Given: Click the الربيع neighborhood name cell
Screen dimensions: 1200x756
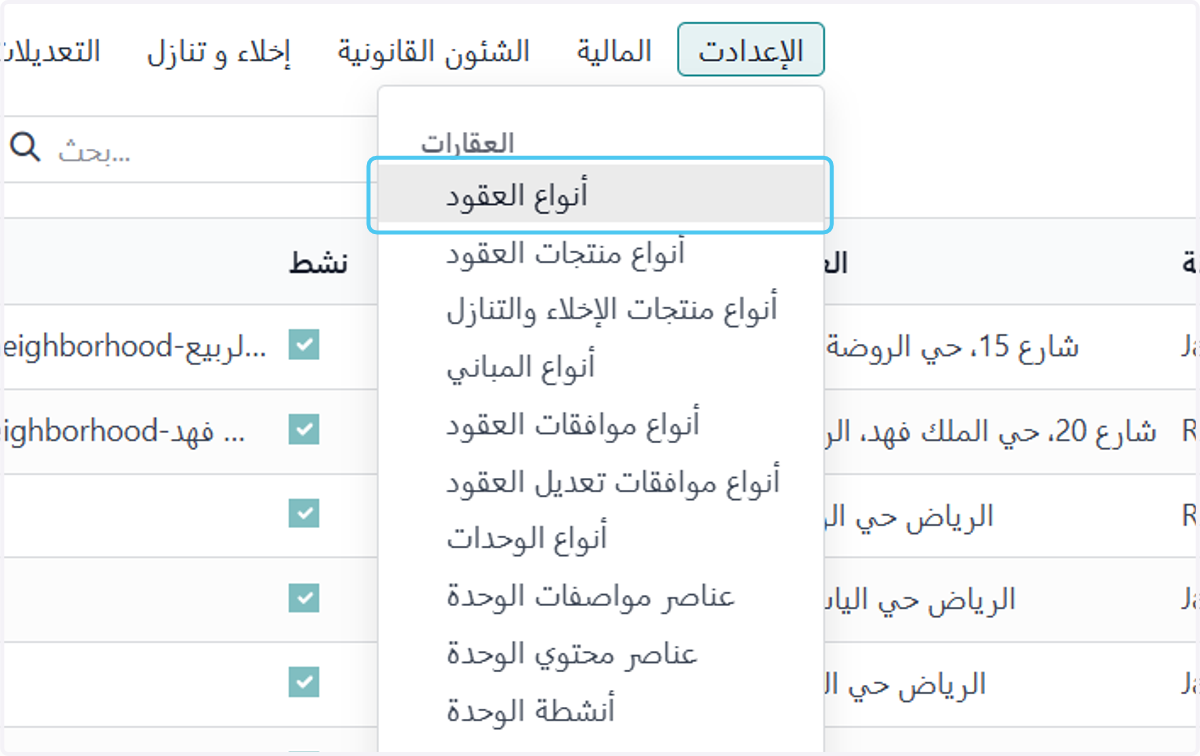Looking at the screenshot, I should point(134,347).
